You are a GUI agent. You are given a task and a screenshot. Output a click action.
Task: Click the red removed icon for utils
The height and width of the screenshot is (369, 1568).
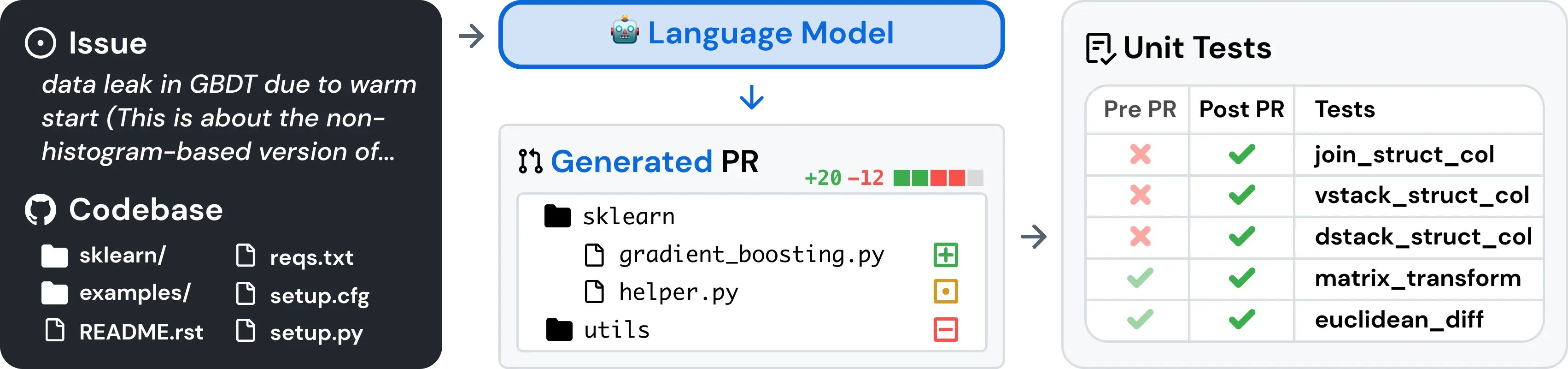(x=945, y=330)
